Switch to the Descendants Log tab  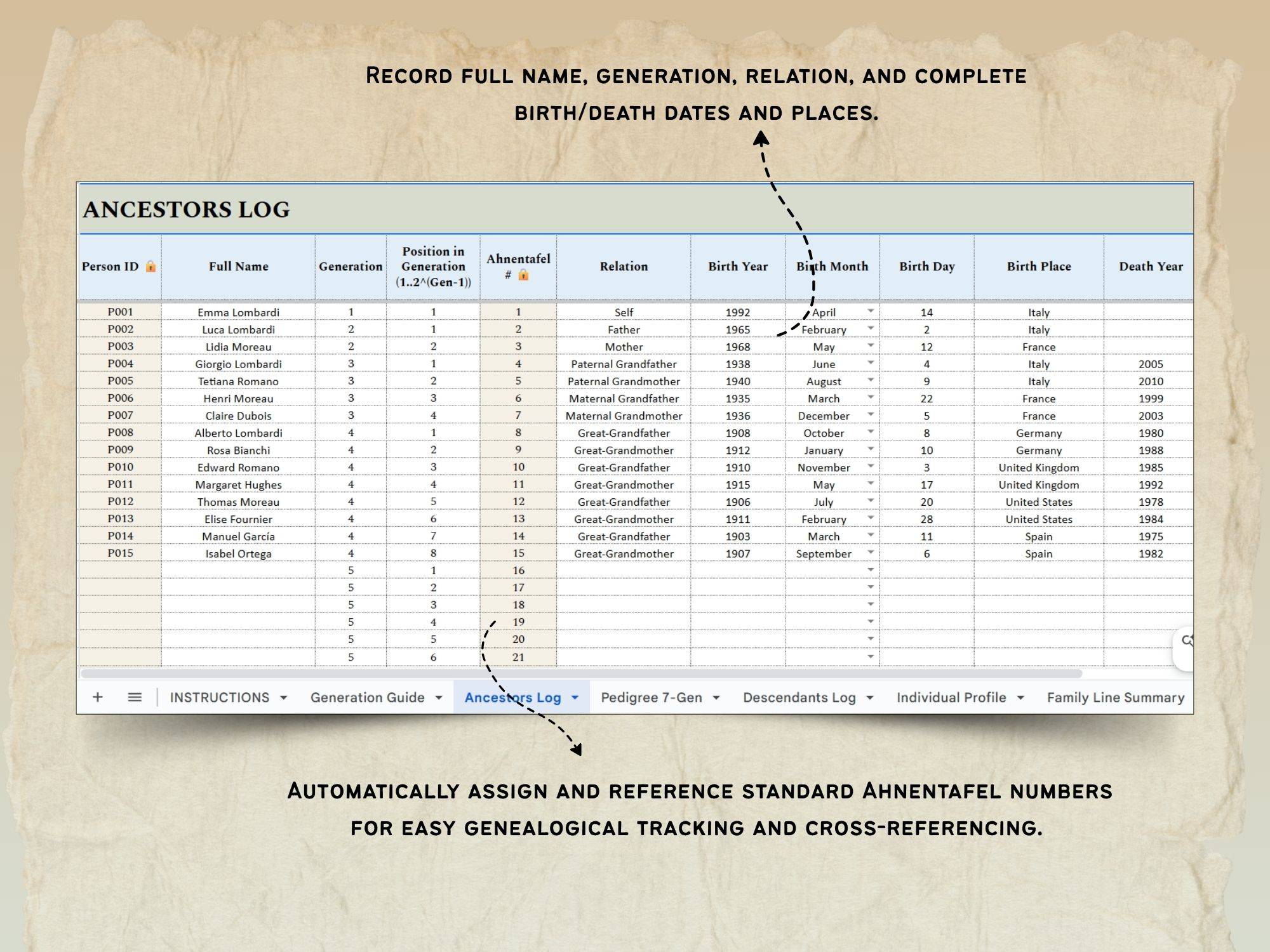tap(799, 697)
